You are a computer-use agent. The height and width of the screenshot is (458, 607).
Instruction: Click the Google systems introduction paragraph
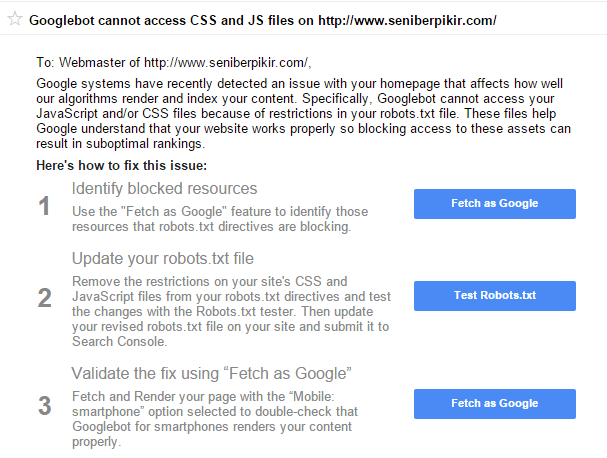(x=304, y=113)
